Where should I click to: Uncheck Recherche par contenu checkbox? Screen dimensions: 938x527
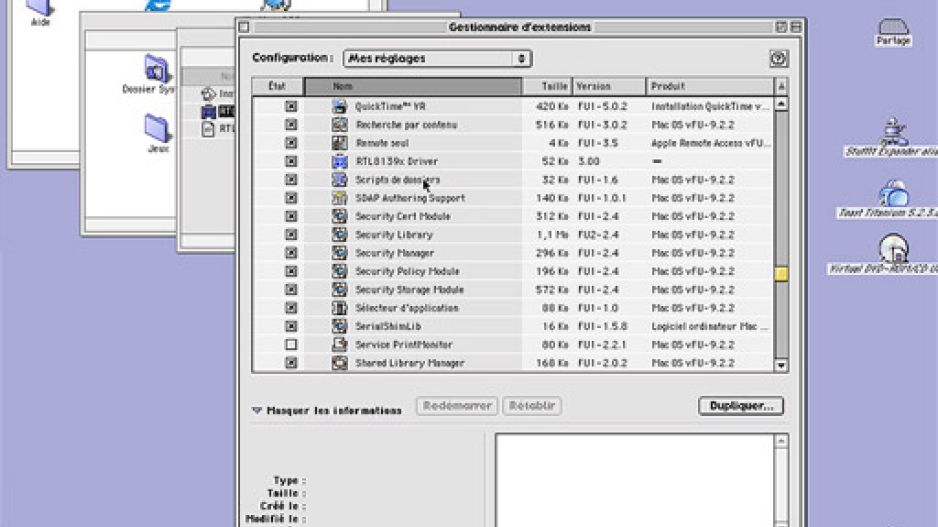(x=291, y=124)
